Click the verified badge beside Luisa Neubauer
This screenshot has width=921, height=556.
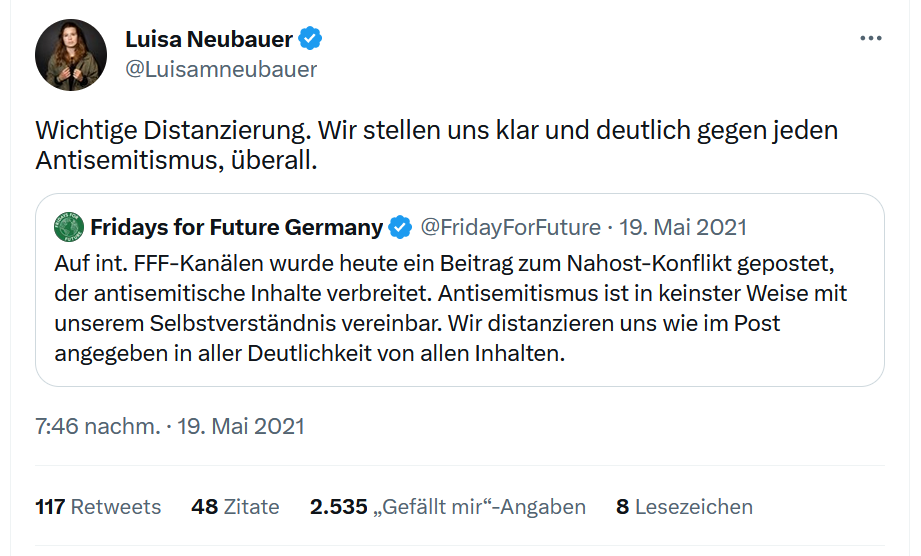[311, 39]
